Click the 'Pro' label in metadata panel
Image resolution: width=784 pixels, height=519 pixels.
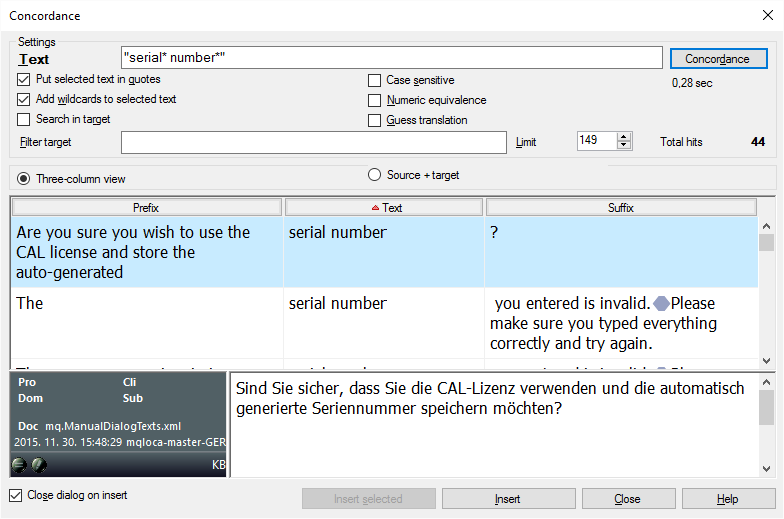point(27,382)
